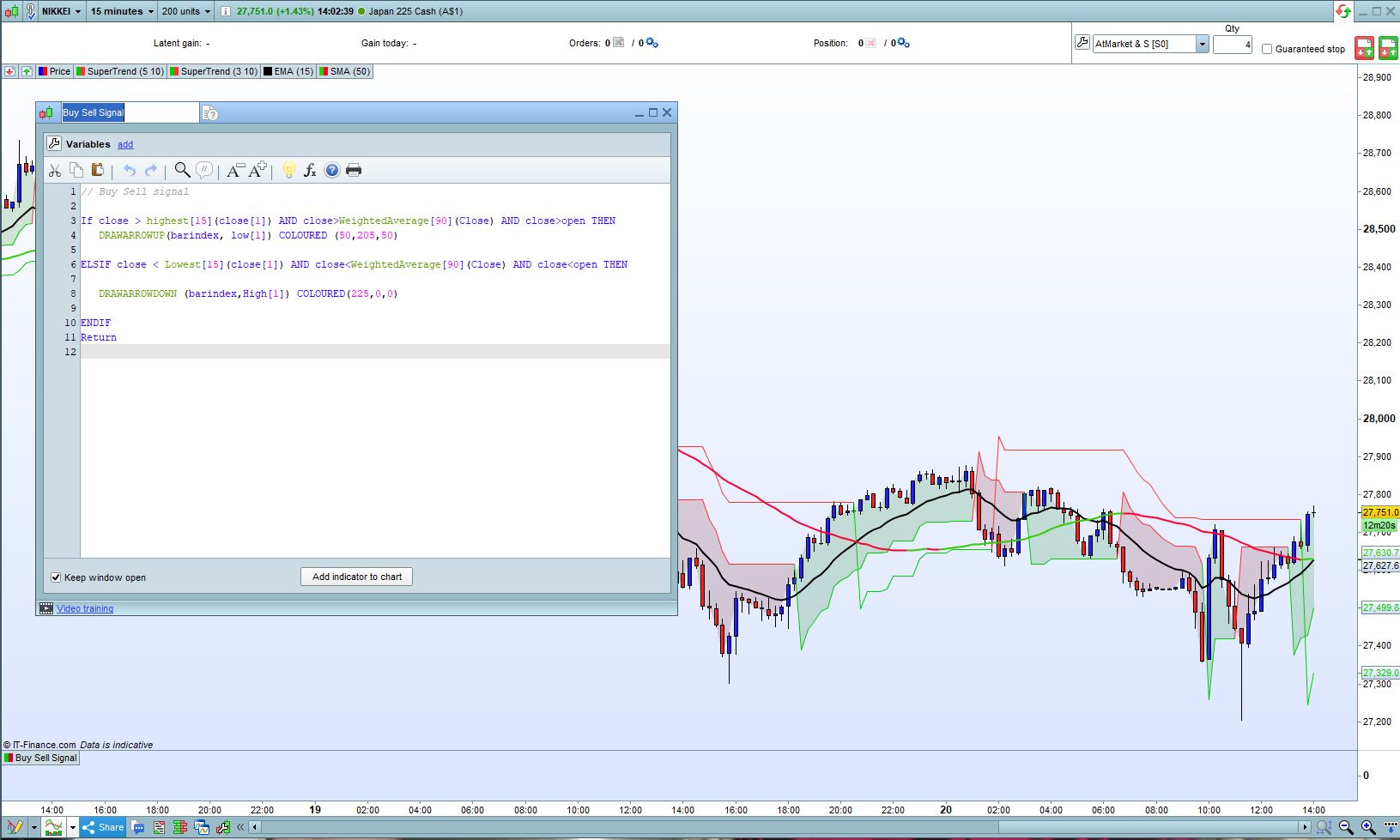Screen dimensions: 1400x840
Task: Click the 'ENDIF' line in the code
Action: pos(96,323)
